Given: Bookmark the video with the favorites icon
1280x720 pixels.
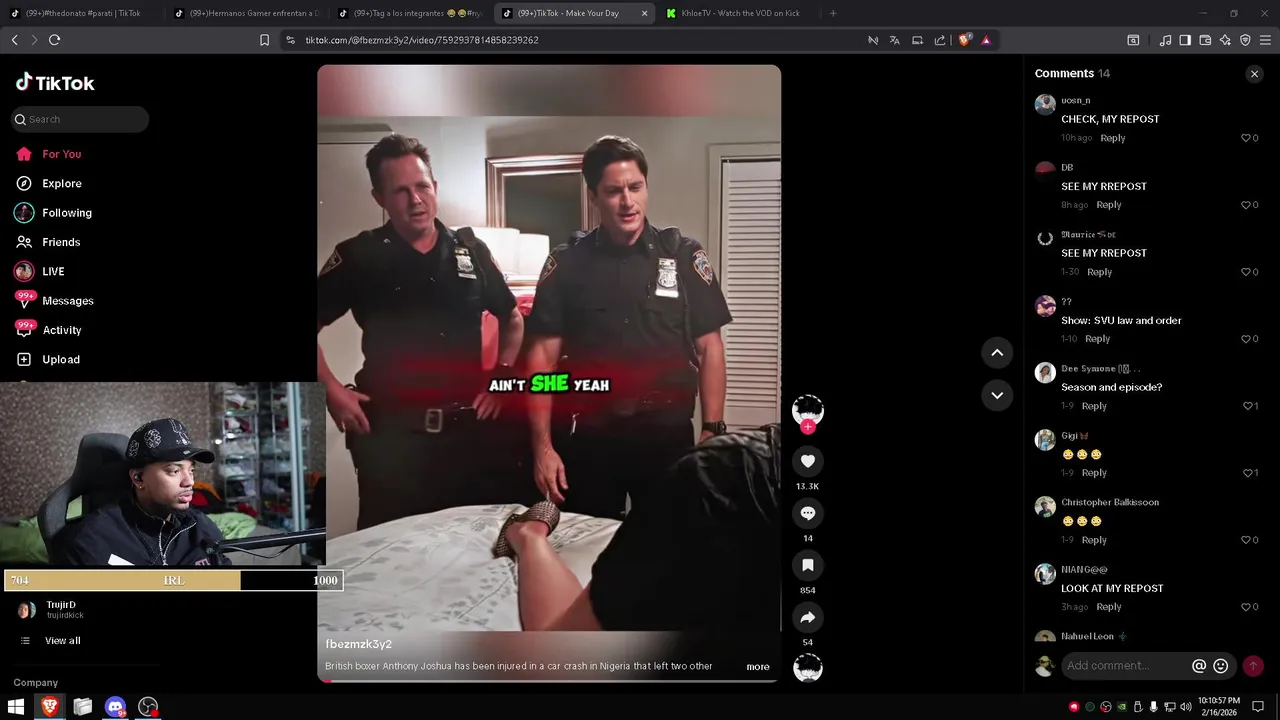Looking at the screenshot, I should [808, 565].
